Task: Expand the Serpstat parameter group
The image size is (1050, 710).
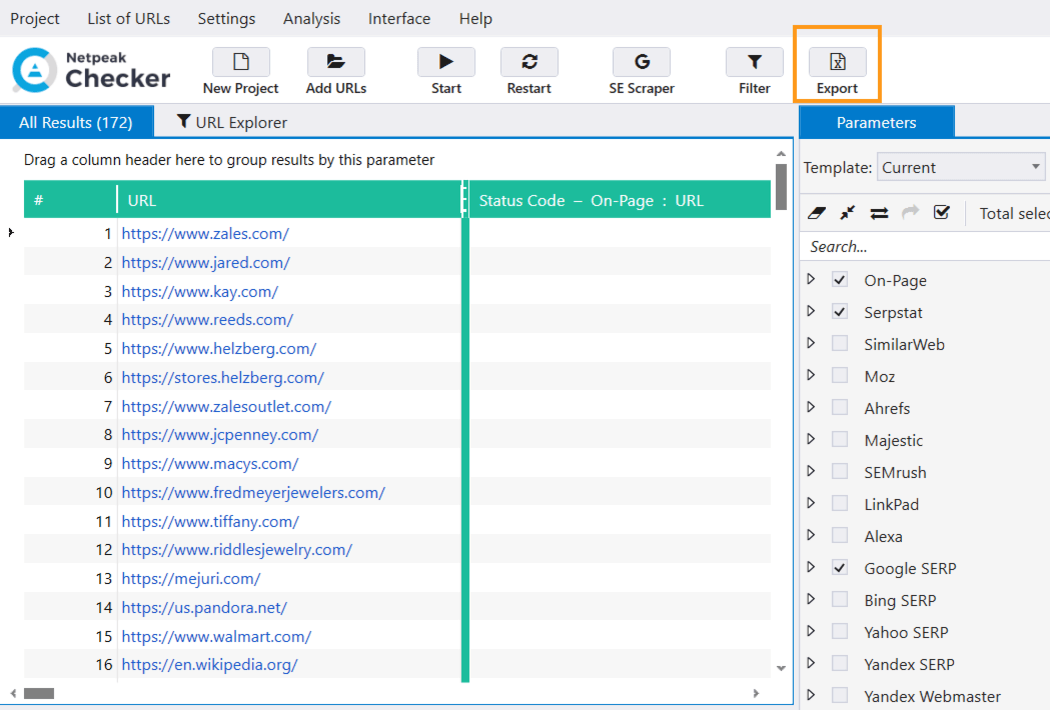Action: [x=811, y=311]
